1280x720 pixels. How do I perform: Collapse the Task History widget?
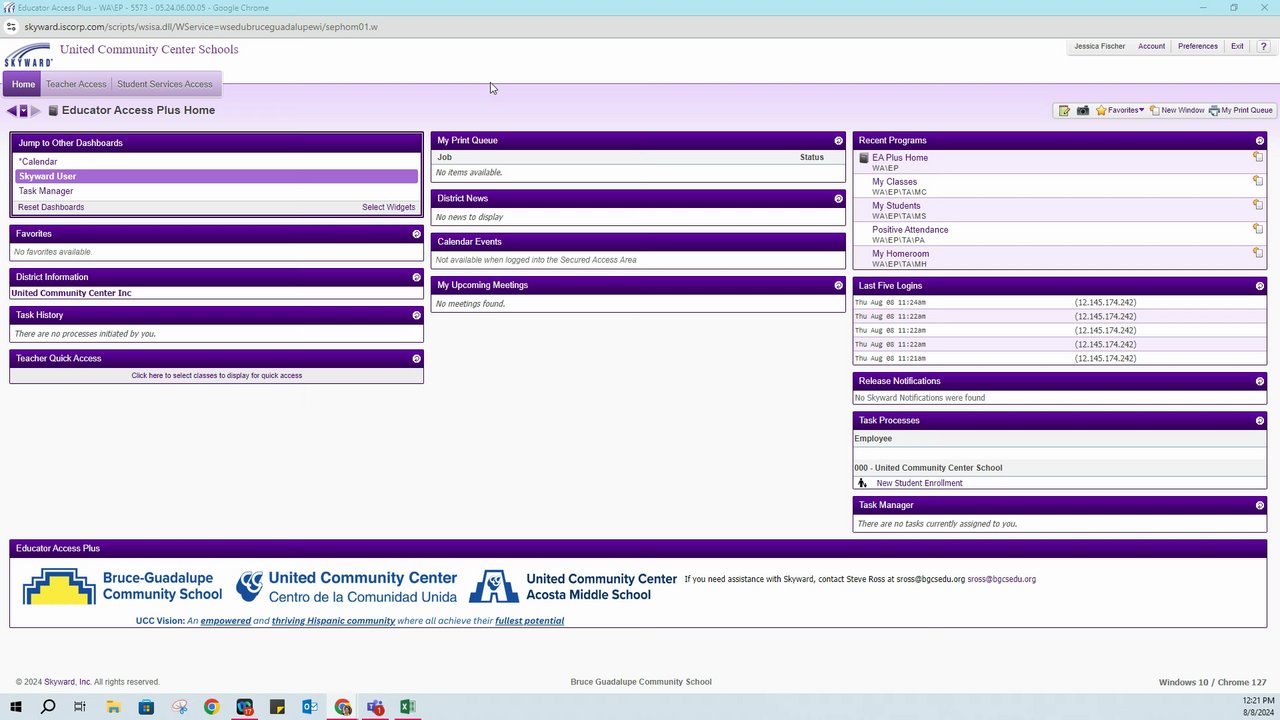pos(417,315)
